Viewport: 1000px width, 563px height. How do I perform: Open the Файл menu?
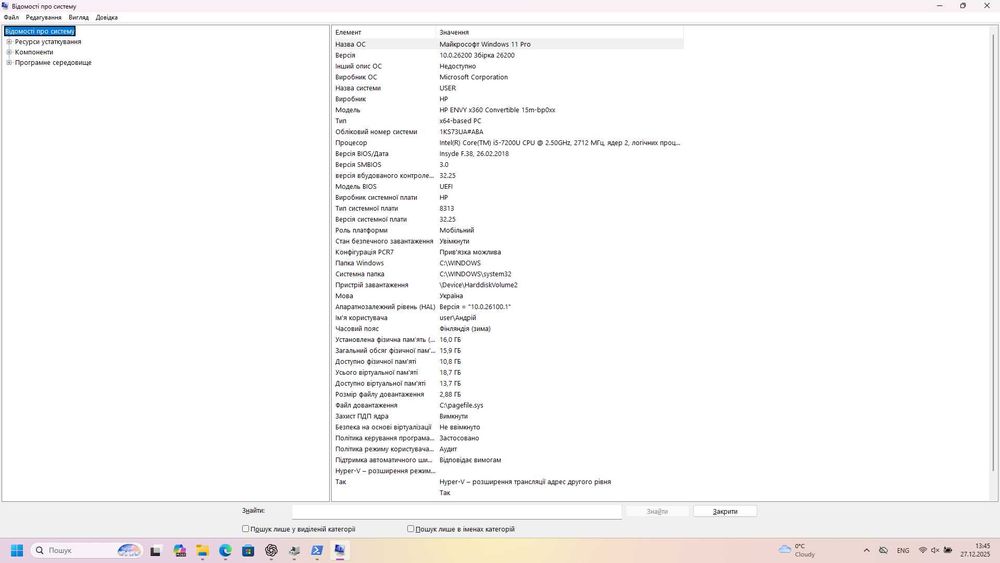(x=11, y=17)
